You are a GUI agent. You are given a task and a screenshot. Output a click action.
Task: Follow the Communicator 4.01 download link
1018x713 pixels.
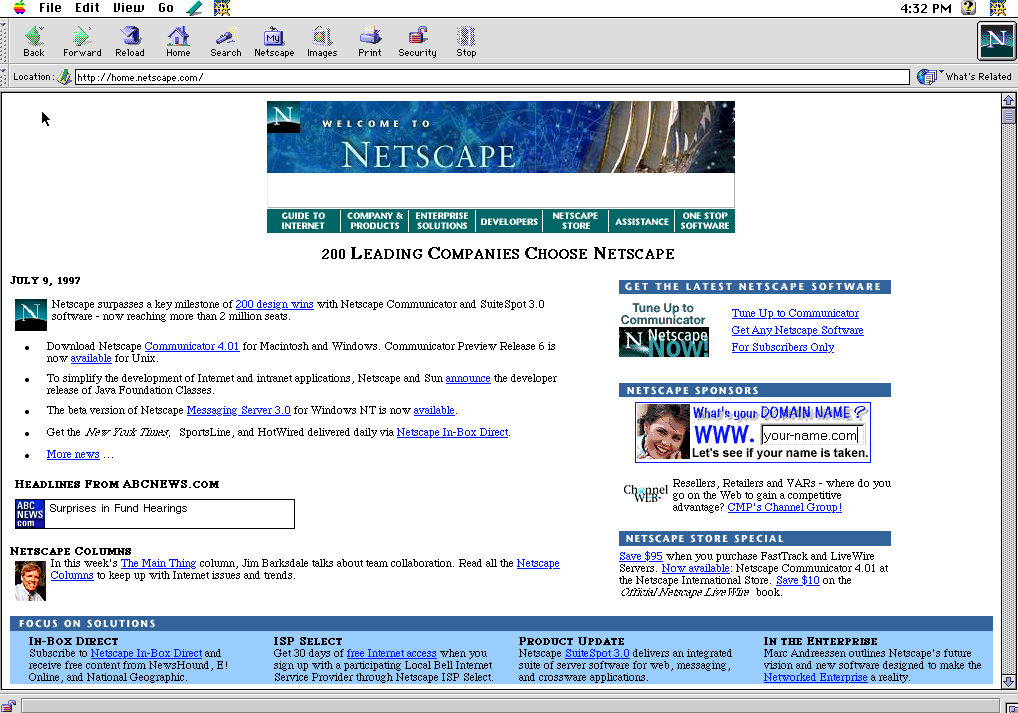click(x=192, y=346)
